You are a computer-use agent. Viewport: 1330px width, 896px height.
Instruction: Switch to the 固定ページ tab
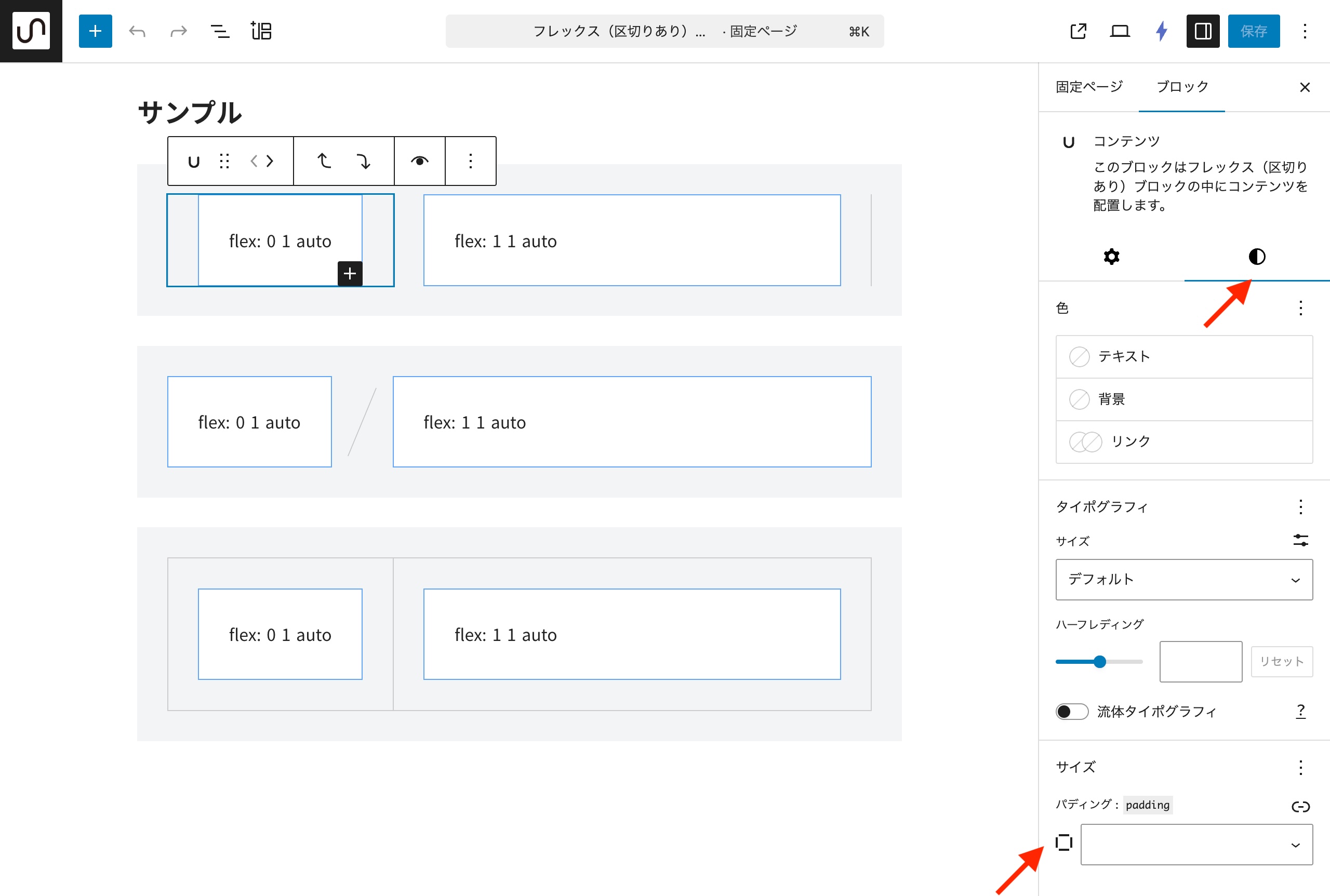click(1089, 87)
